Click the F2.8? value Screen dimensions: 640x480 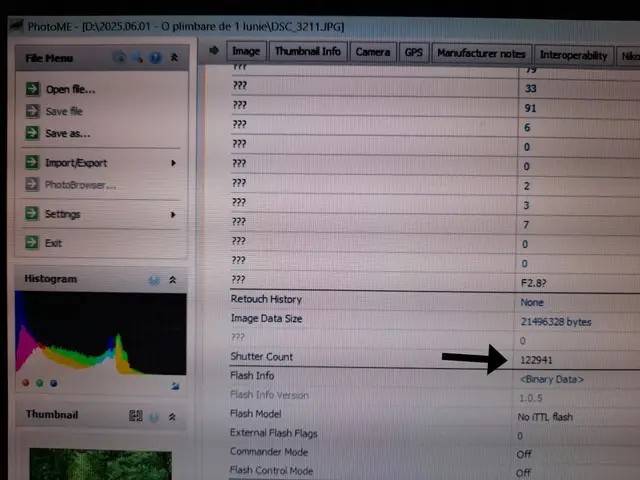pyautogui.click(x=533, y=283)
